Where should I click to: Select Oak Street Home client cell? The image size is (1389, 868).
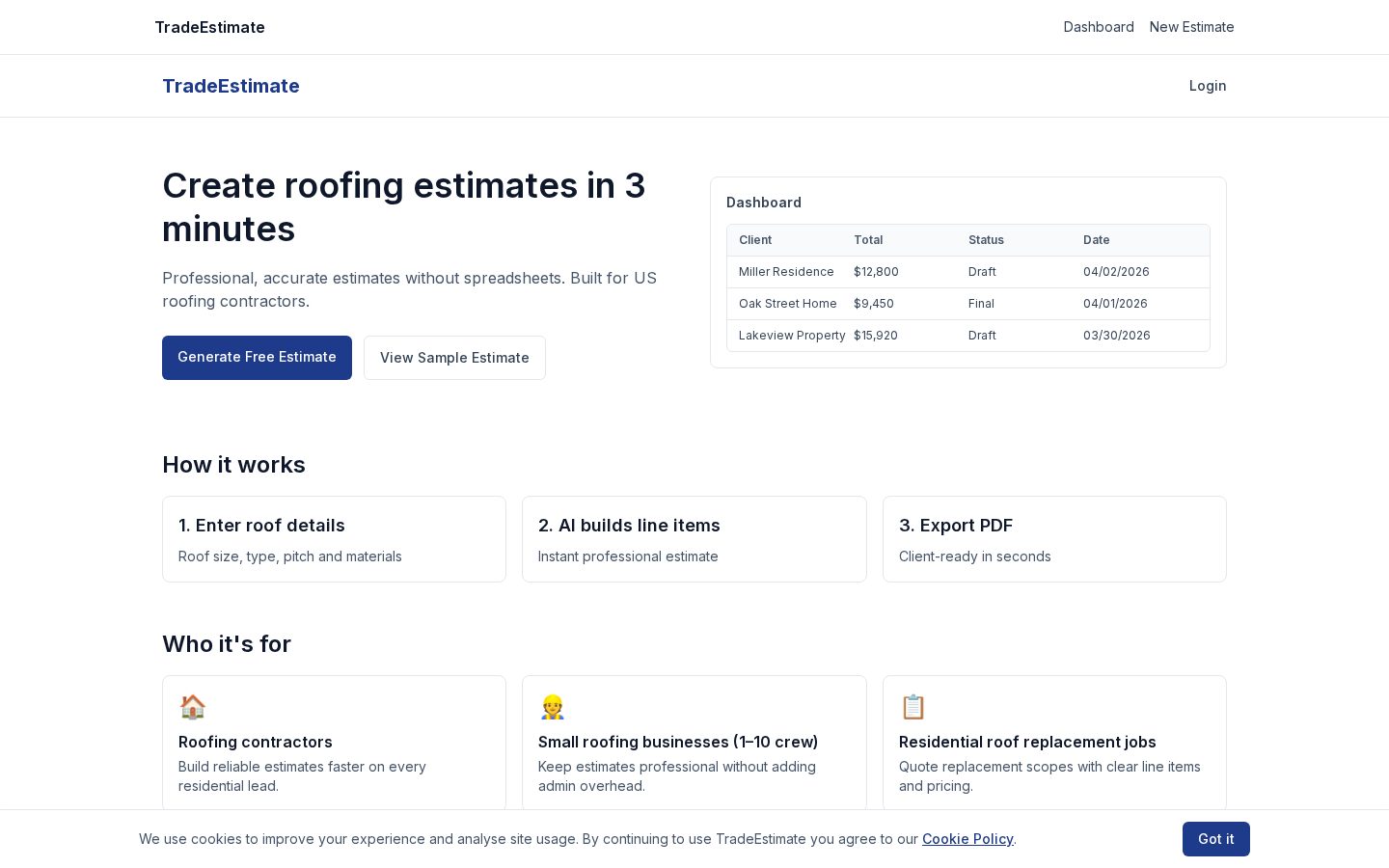[x=788, y=304]
